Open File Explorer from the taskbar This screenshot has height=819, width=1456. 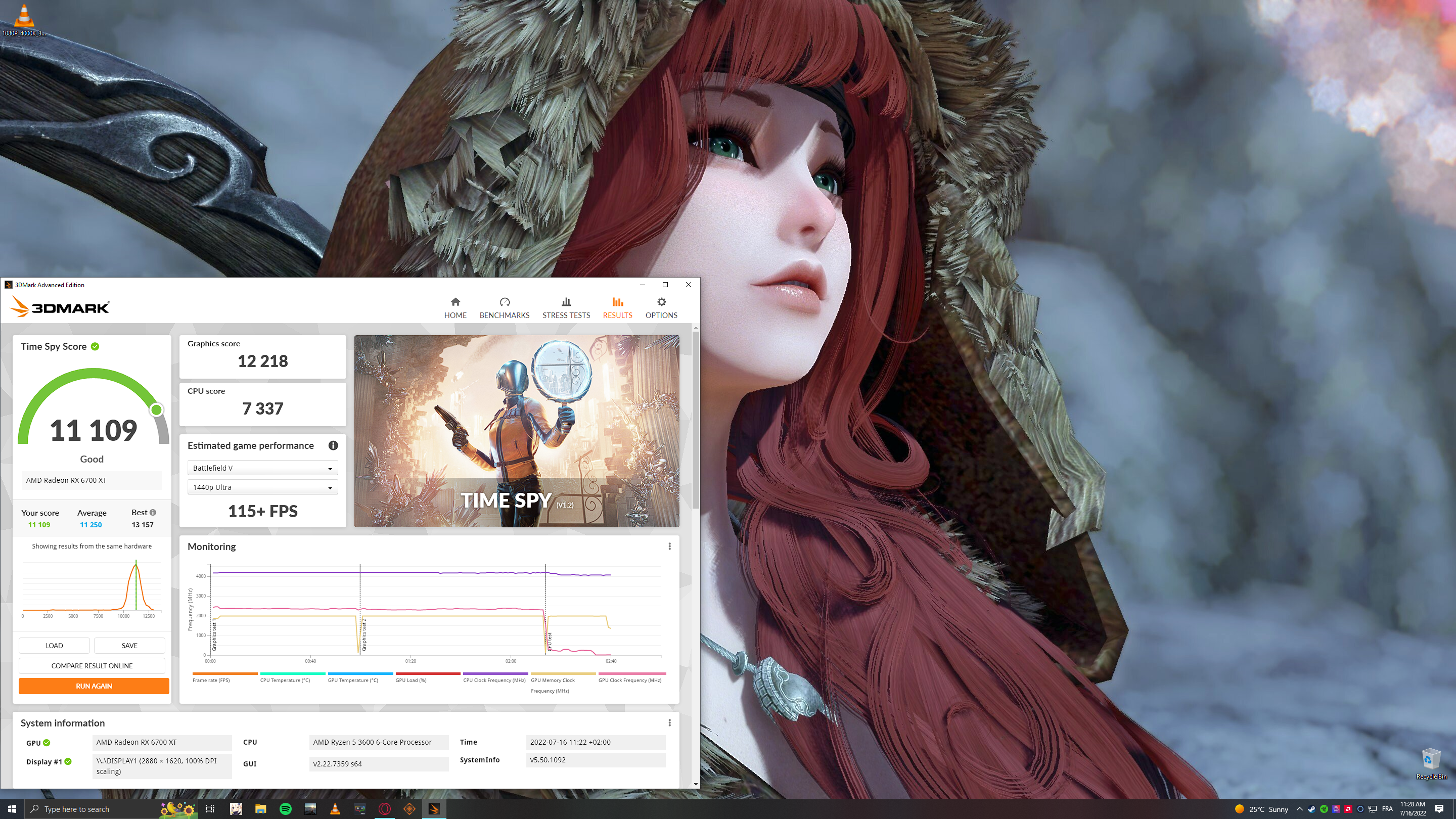pos(260,809)
